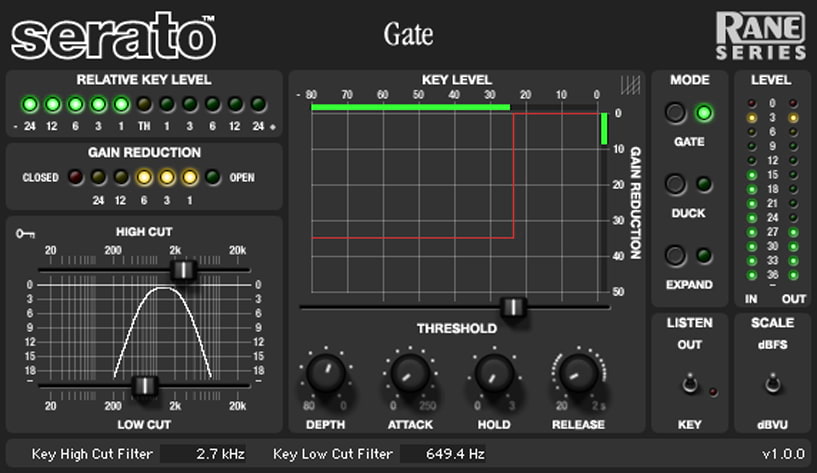
Task: Enable Duck mode button
Action: tap(675, 184)
